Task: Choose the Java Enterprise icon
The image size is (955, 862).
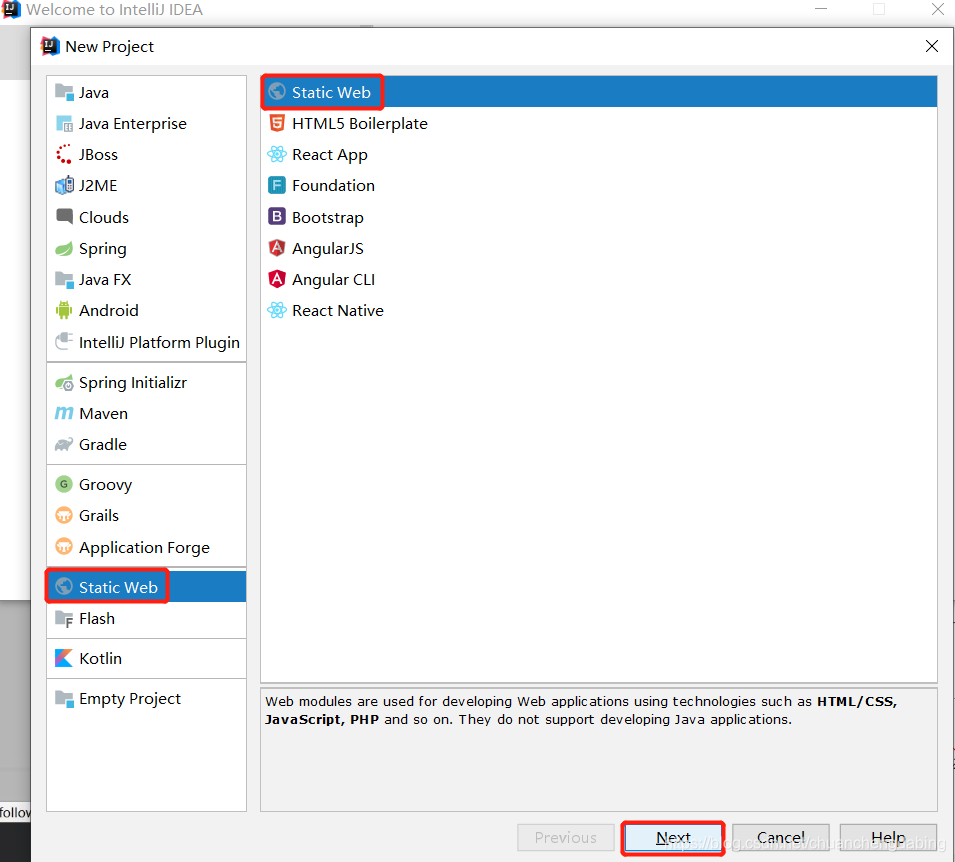Action: [64, 124]
